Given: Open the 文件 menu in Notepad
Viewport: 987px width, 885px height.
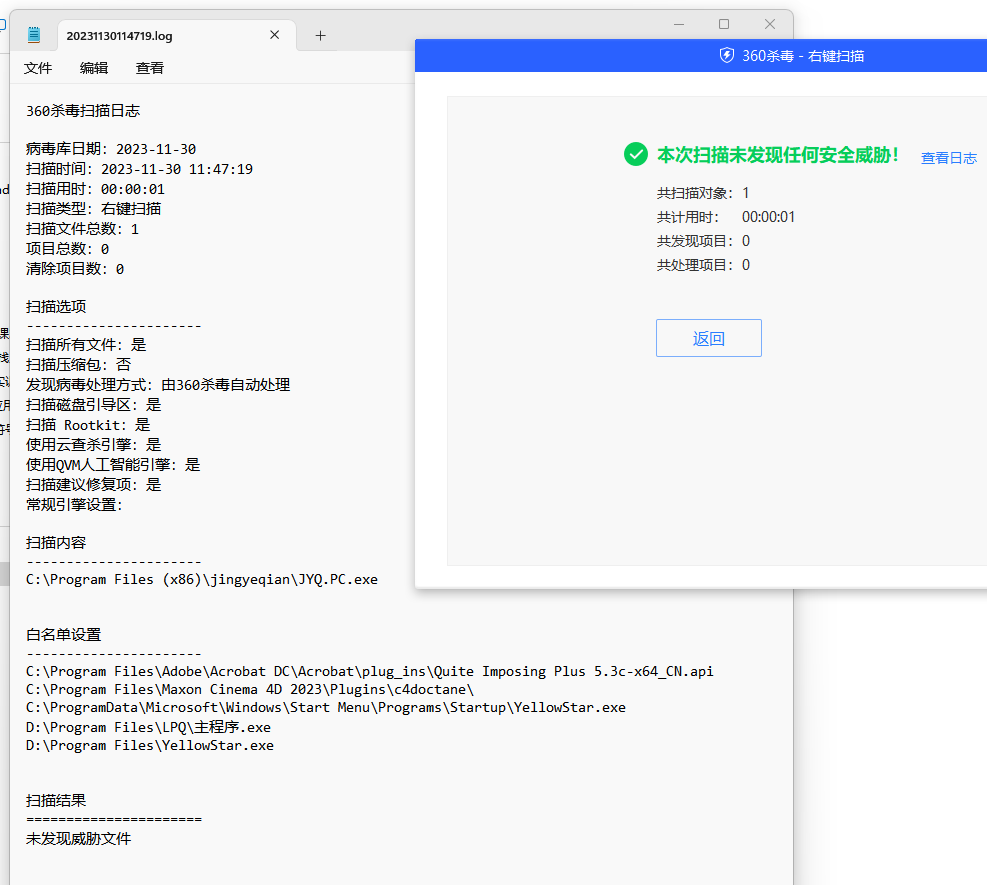Looking at the screenshot, I should [x=38, y=68].
